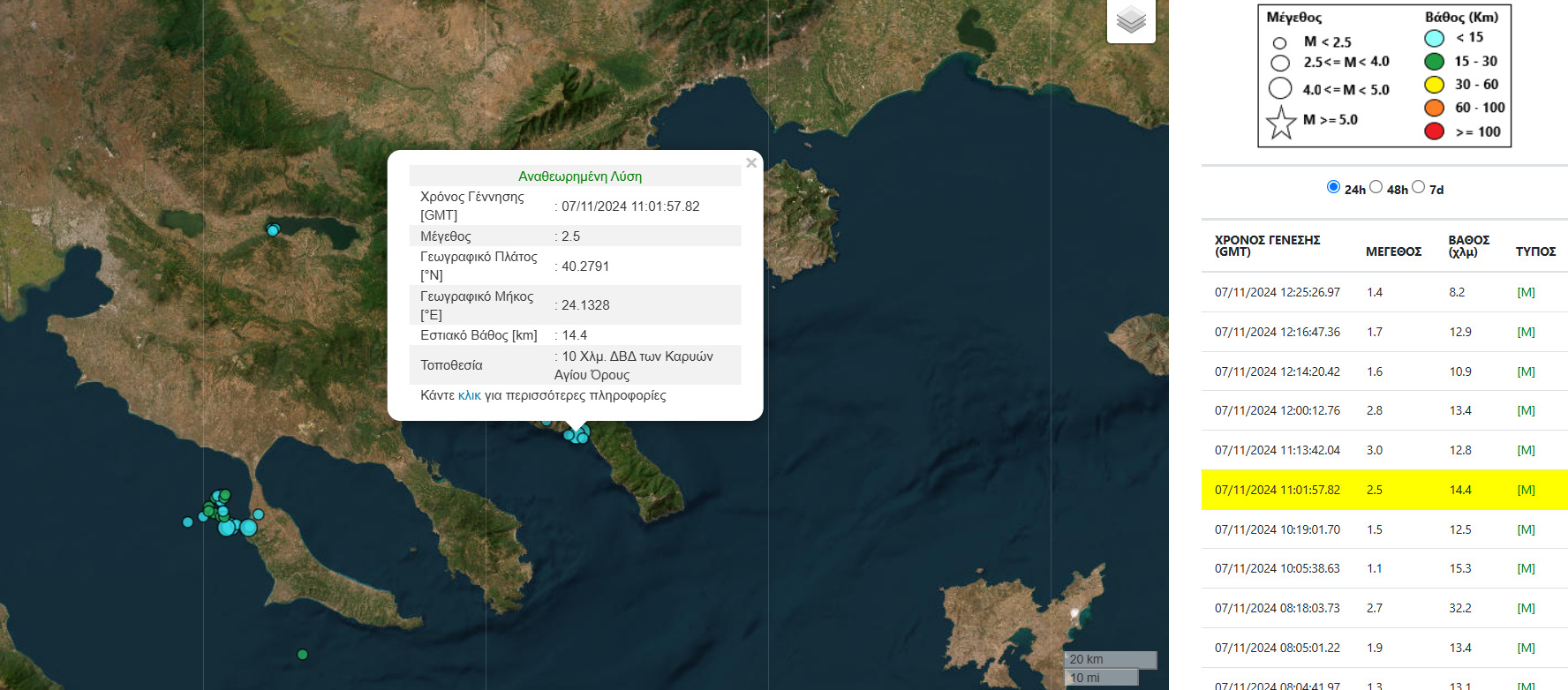Click the earthquake marker on the northern lake
This screenshot has width=1568, height=690.
point(273,230)
